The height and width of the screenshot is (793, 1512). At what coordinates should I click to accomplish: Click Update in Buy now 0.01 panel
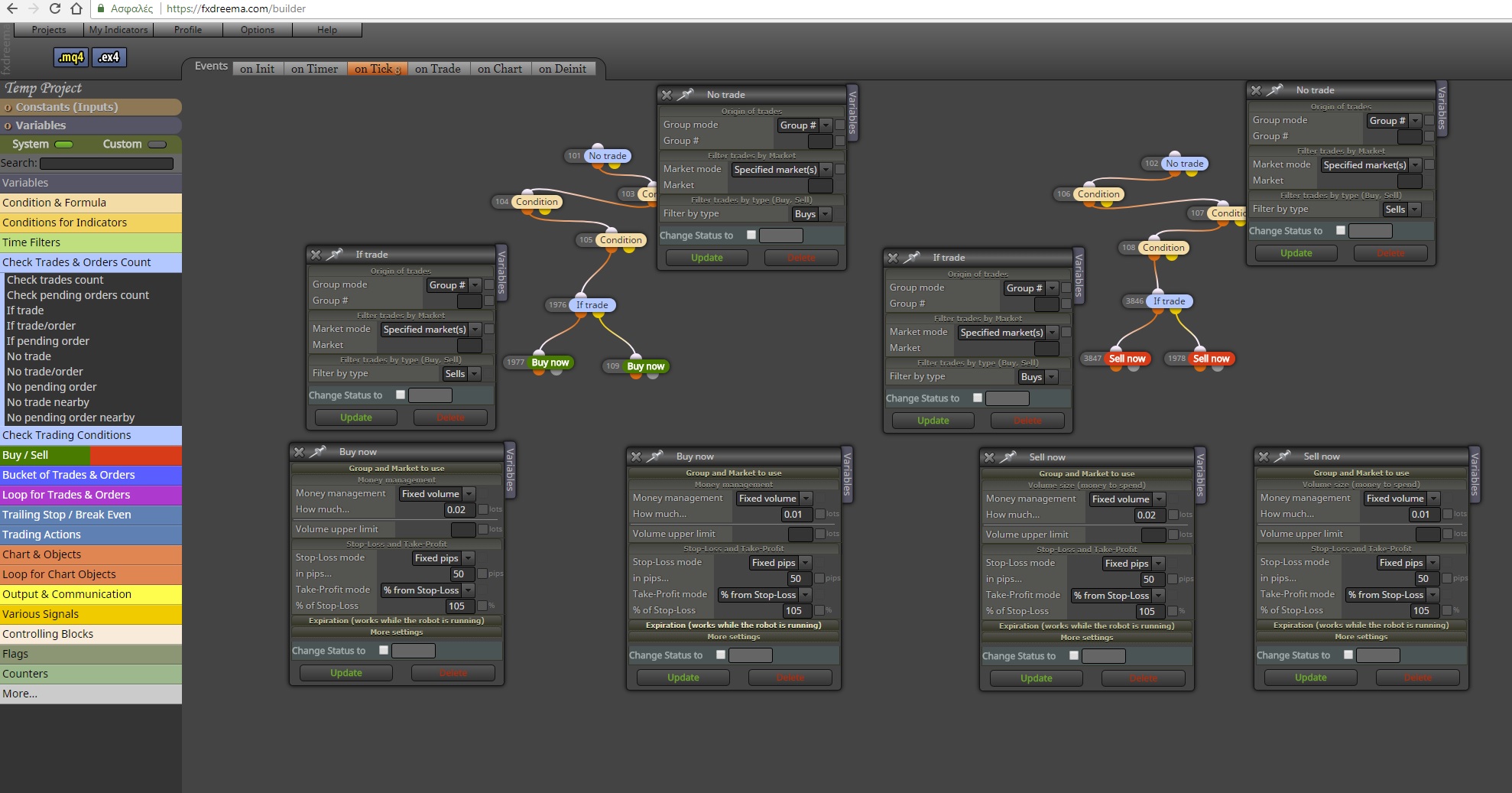(x=683, y=678)
